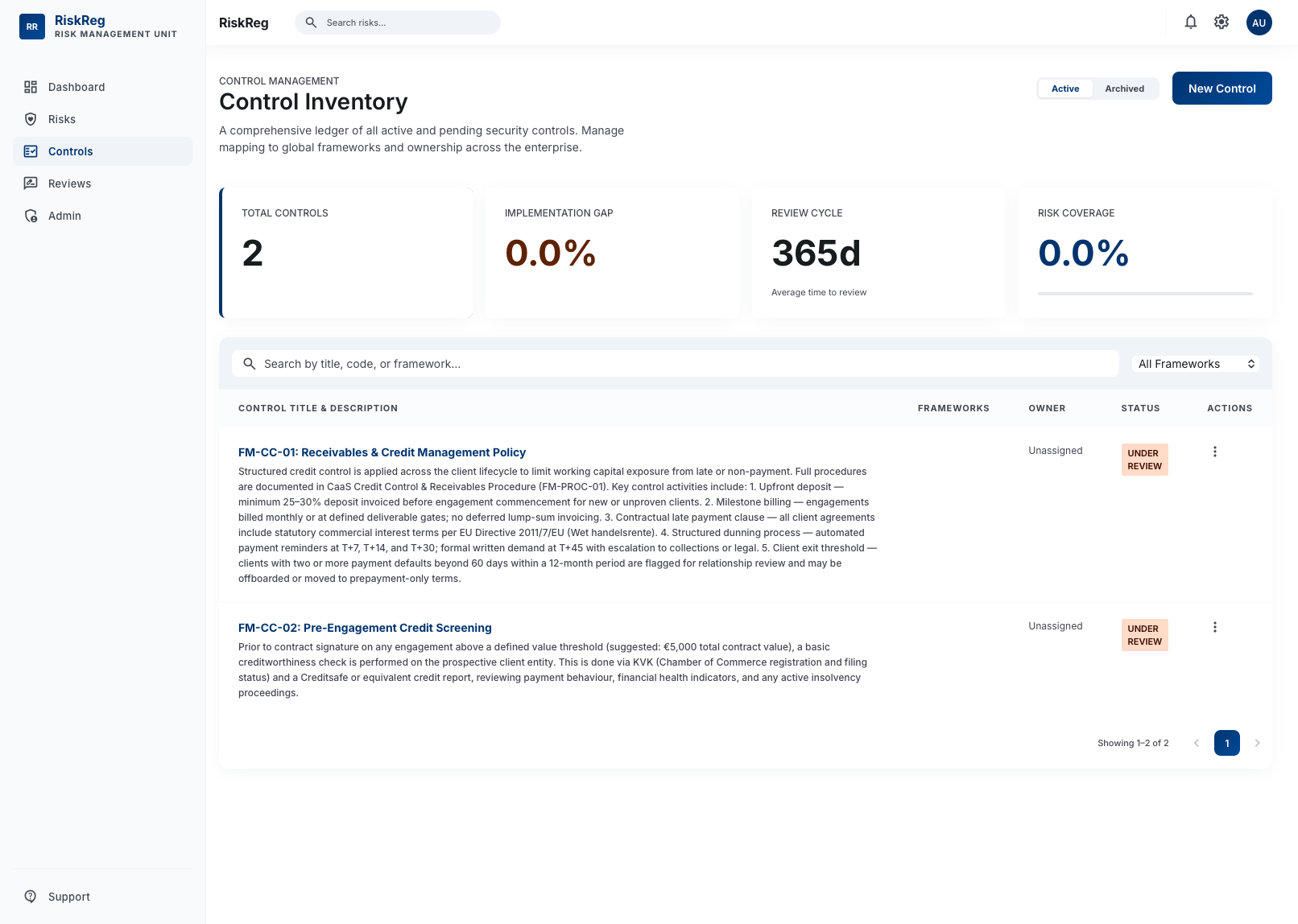Open the All Frameworks dropdown
The image size is (1298, 924).
point(1195,364)
